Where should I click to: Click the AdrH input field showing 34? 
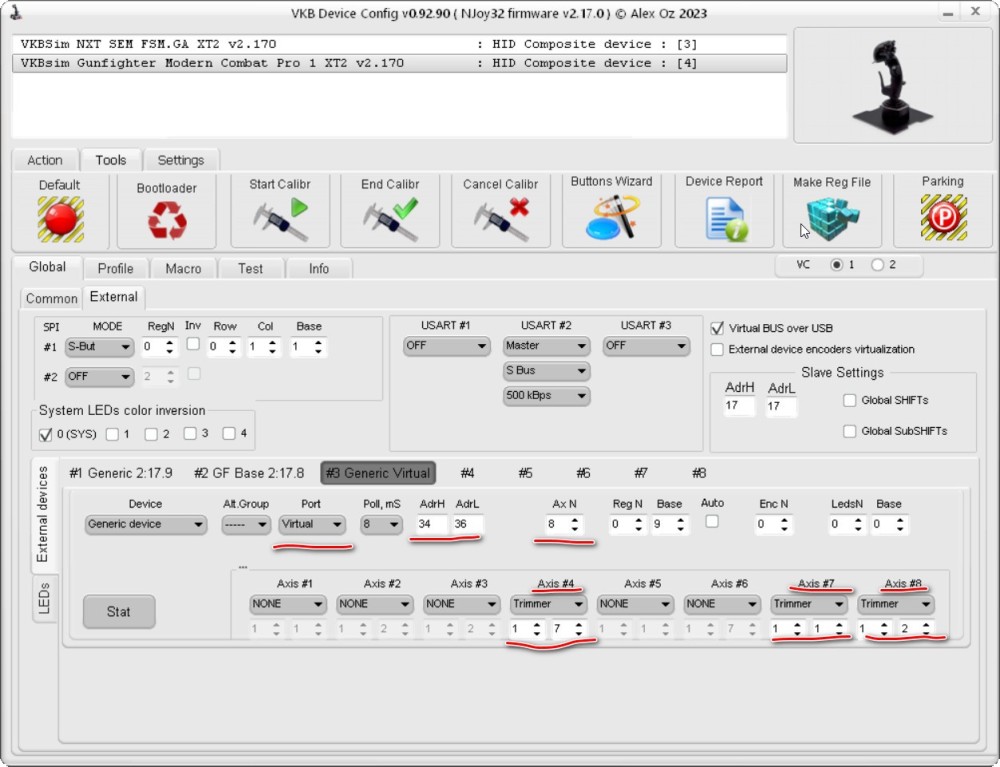coord(432,524)
